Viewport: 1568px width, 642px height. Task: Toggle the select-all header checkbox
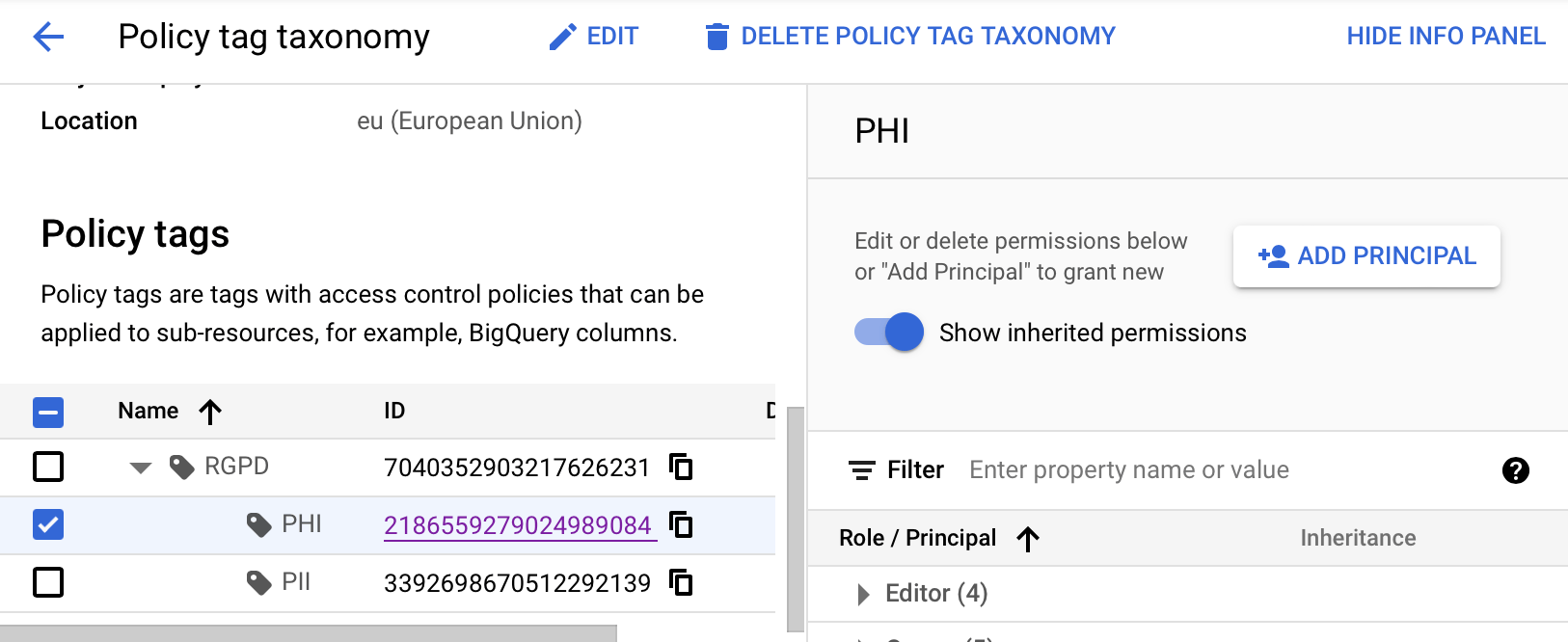pyautogui.click(x=48, y=412)
